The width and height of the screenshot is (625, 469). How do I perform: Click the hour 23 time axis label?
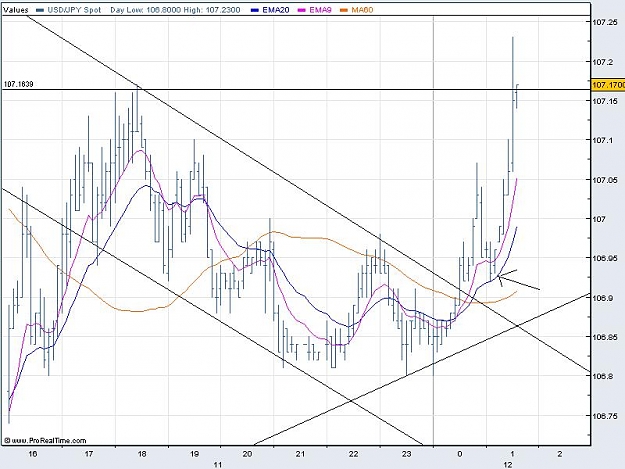tap(406, 454)
